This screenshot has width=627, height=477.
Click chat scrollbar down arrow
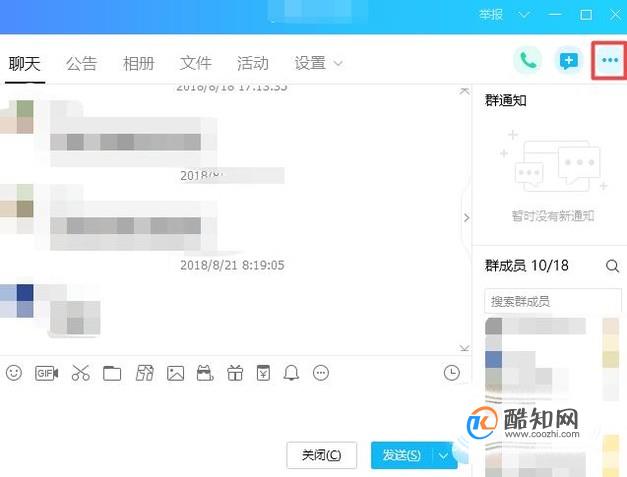tap(464, 348)
